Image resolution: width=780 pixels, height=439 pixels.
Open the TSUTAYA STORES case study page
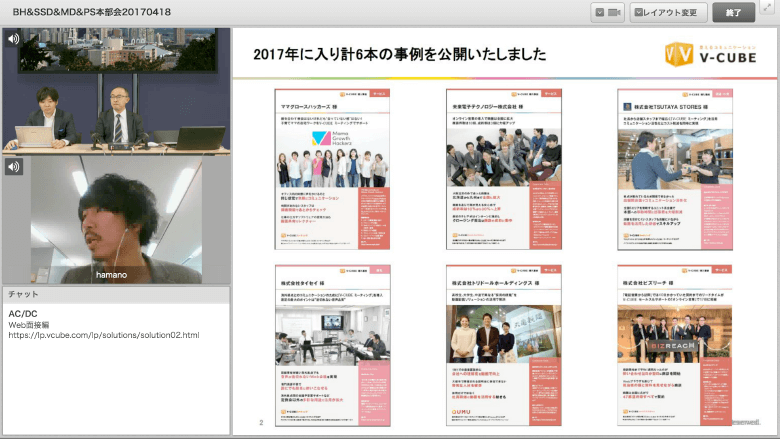tap(675, 170)
